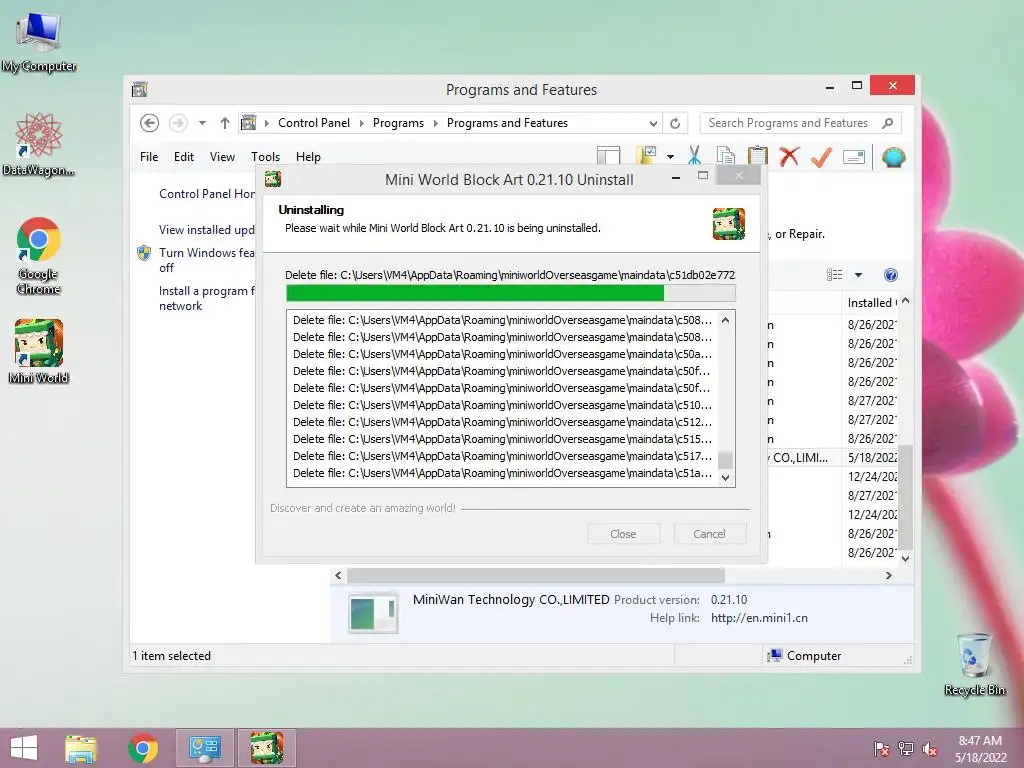Click the Copy toolbar icon
The width and height of the screenshot is (1024, 768).
(x=726, y=156)
